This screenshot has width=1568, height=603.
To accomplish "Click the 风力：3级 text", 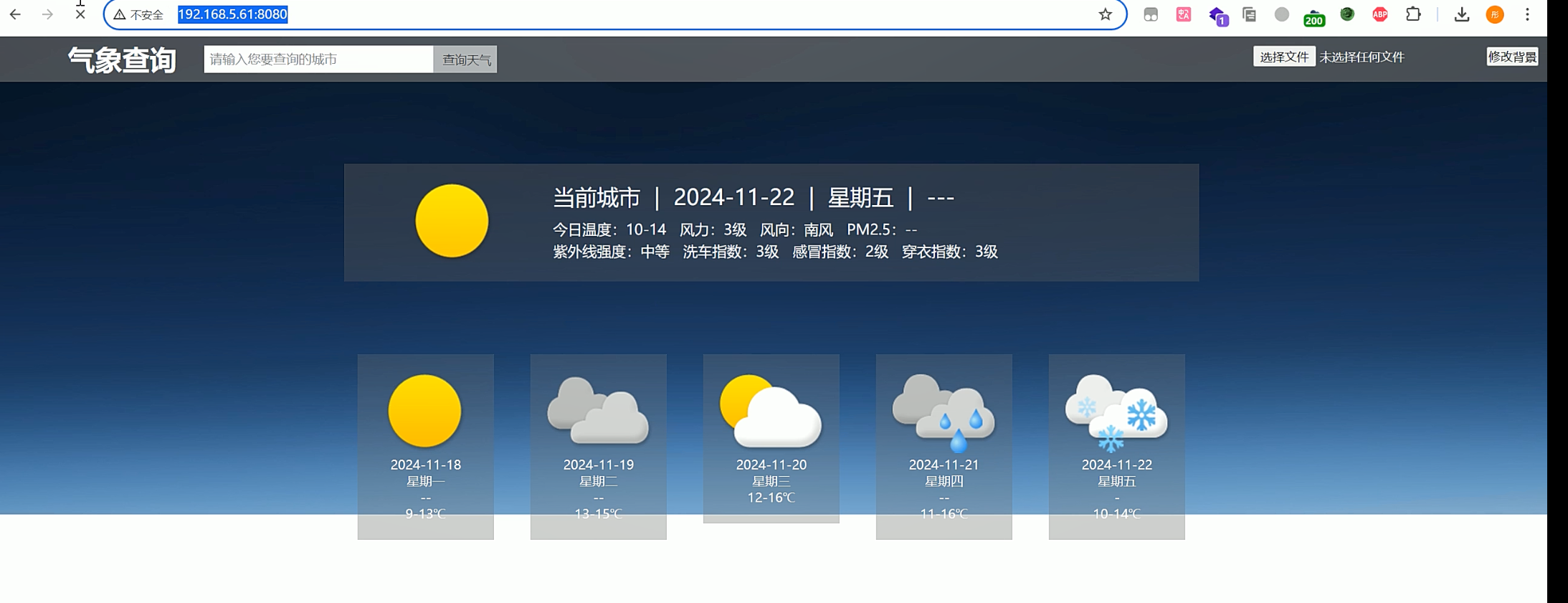I will tap(713, 229).
